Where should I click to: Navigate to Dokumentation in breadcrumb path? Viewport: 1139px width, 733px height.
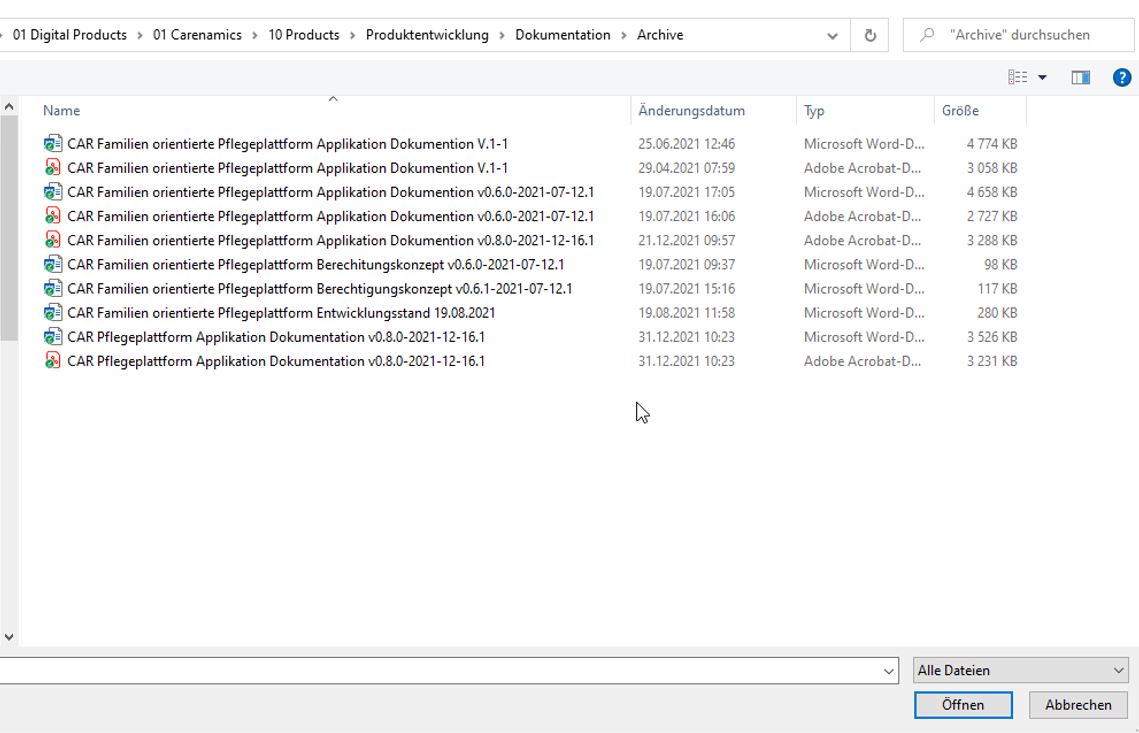(562, 35)
